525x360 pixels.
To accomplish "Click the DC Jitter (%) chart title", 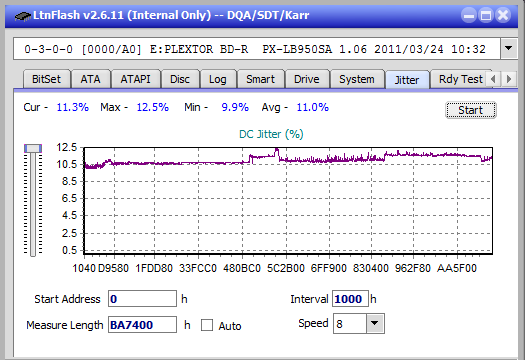I will (271, 134).
